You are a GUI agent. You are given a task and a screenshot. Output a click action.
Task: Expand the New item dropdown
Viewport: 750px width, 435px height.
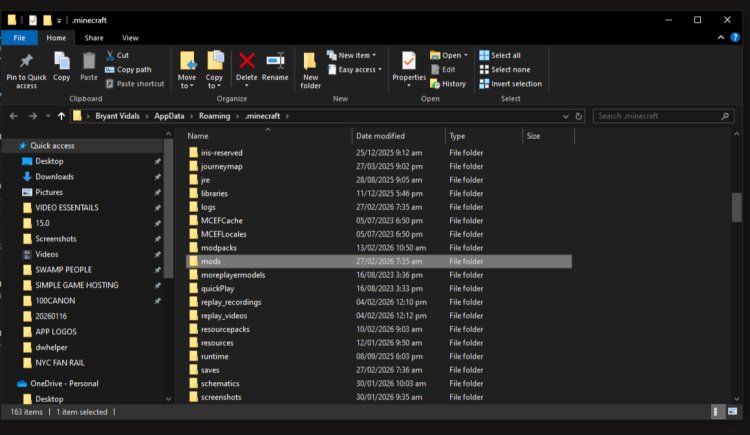coord(354,55)
